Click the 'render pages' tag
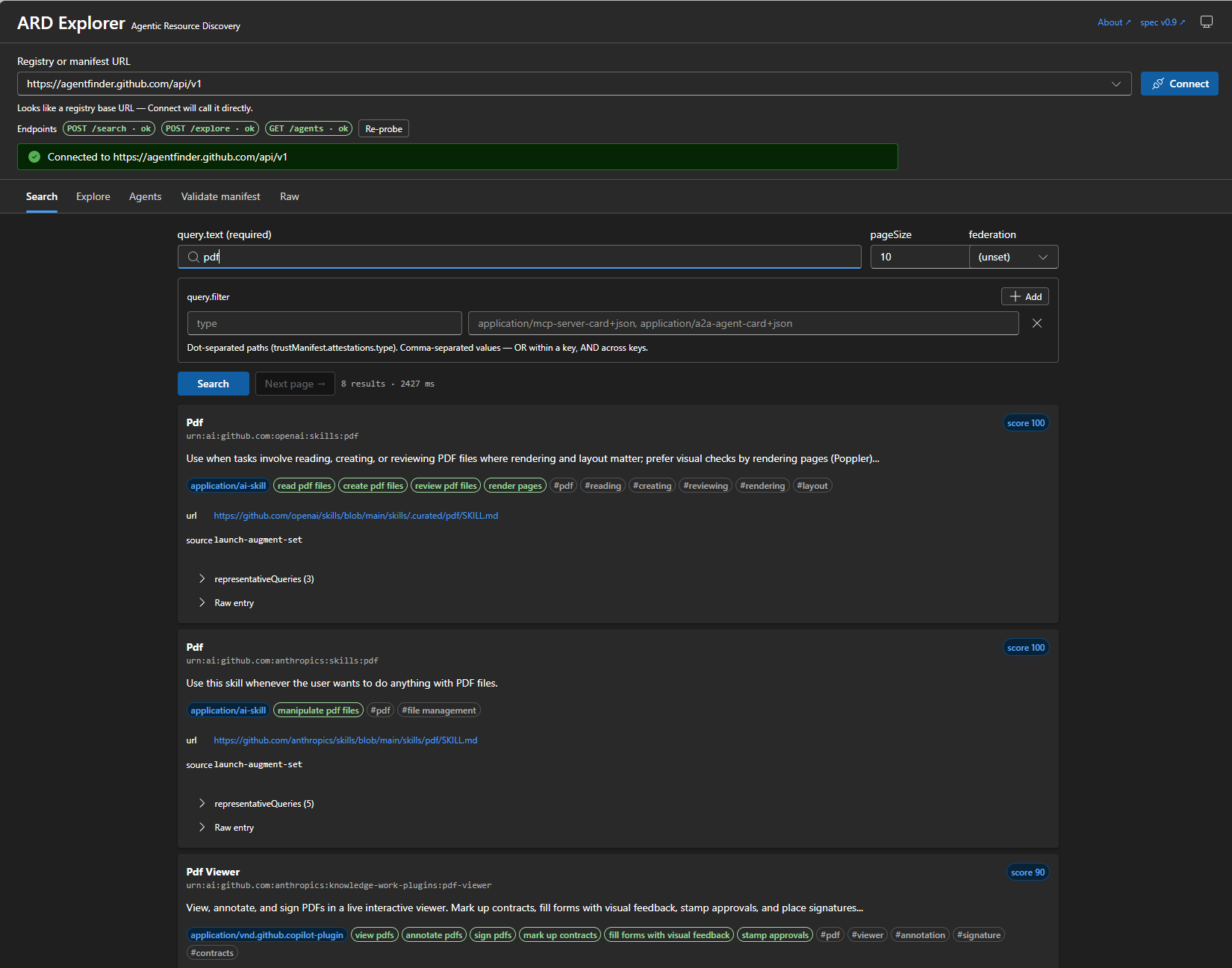This screenshot has height=968, width=1232. coord(515,486)
